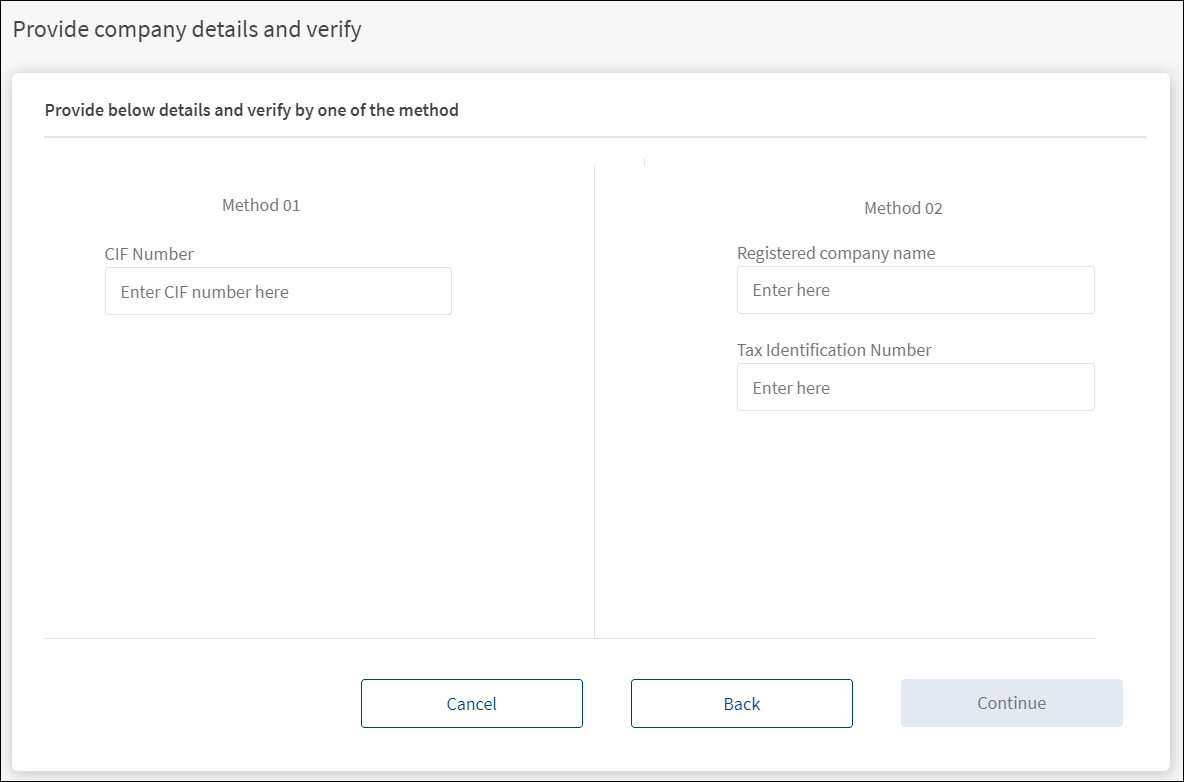This screenshot has height=782, width=1184.
Task: Click the 'CIF Number' field label
Action: 149,254
